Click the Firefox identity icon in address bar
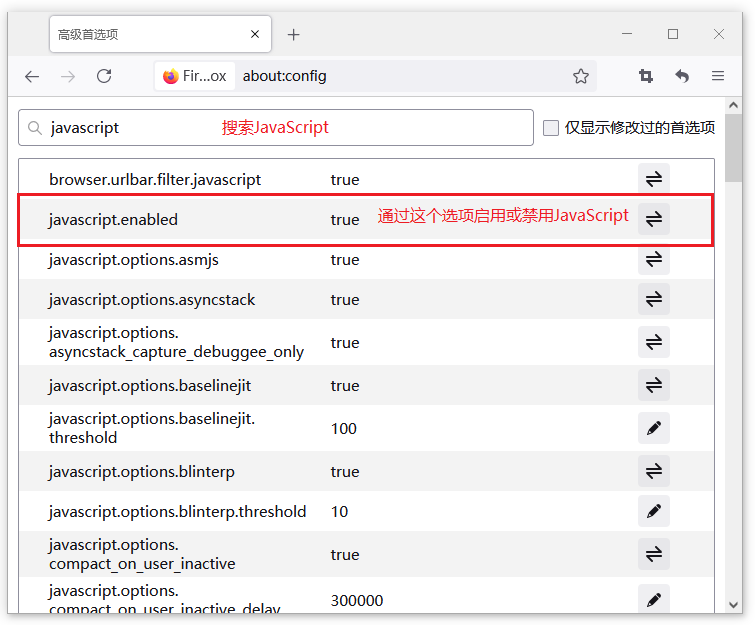 [171, 76]
